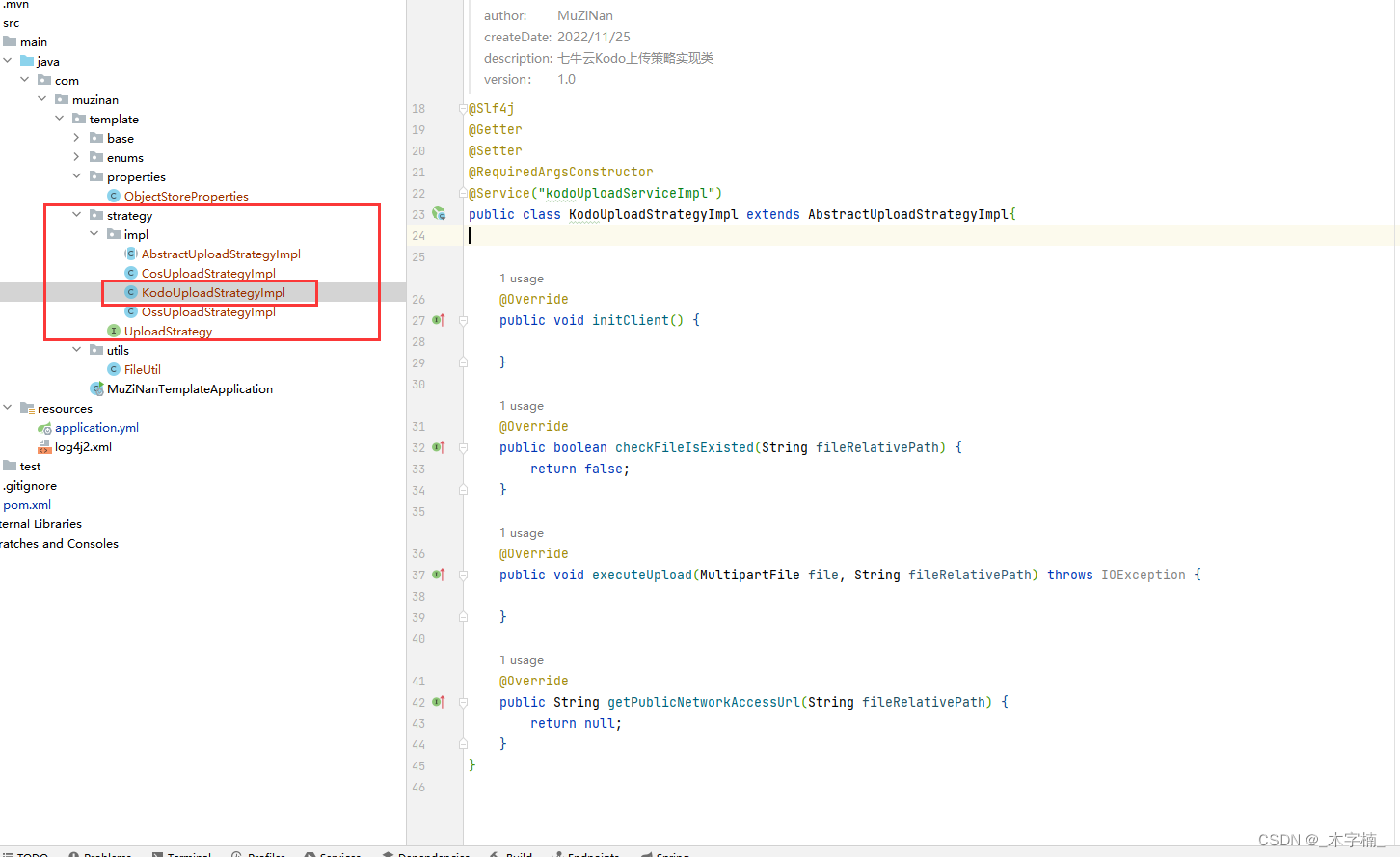Viewport: 1400px width, 857px height.
Task: Collapse the properties package node
Action: [x=77, y=176]
